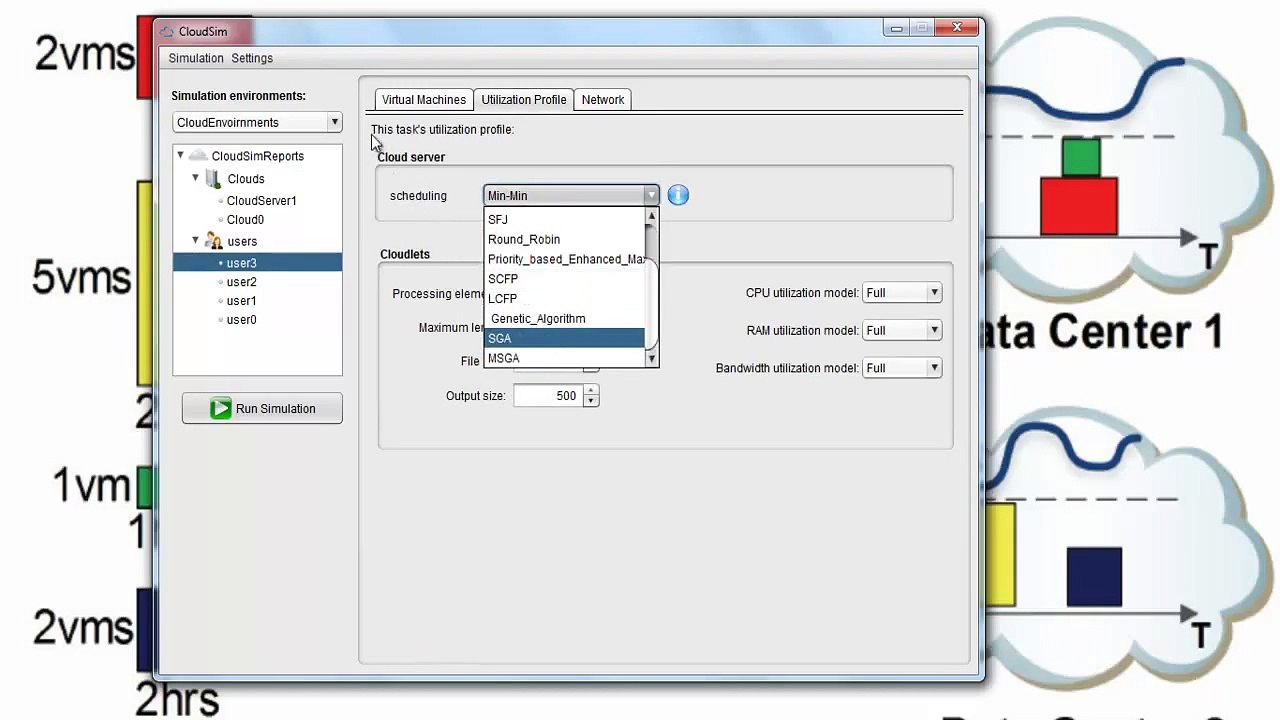The width and height of the screenshot is (1280, 720).
Task: Click the people icon beside users
Action: [213, 241]
